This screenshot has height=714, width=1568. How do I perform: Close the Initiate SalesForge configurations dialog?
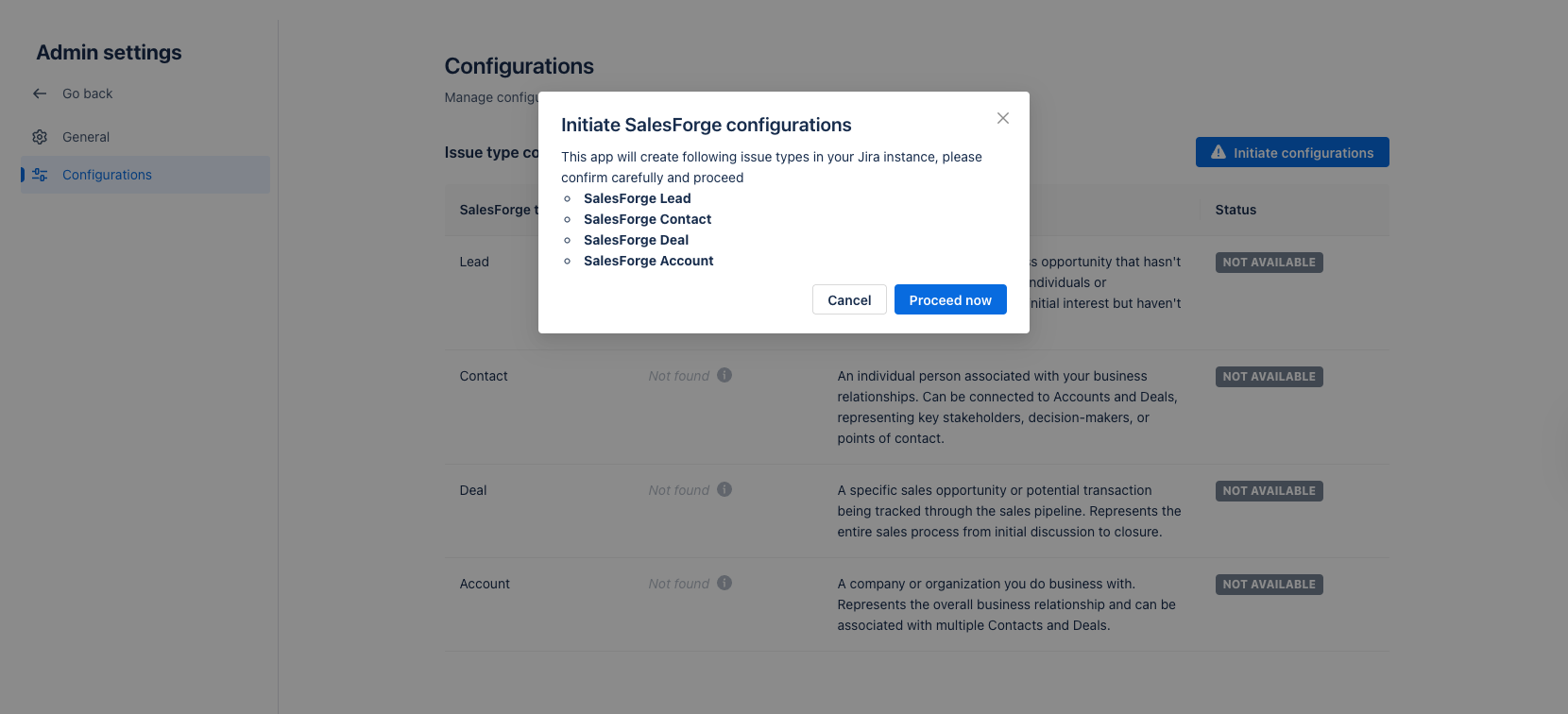(x=1003, y=118)
